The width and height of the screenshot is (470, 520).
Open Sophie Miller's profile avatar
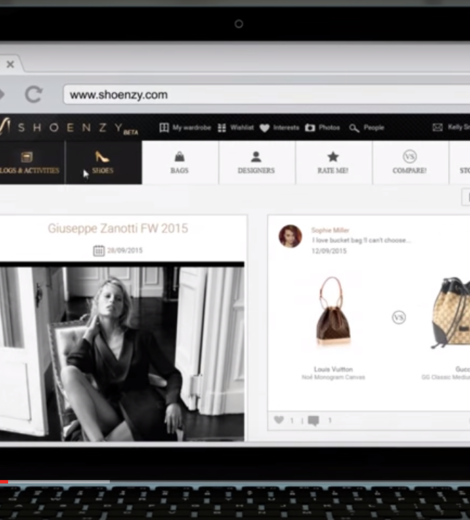(290, 236)
